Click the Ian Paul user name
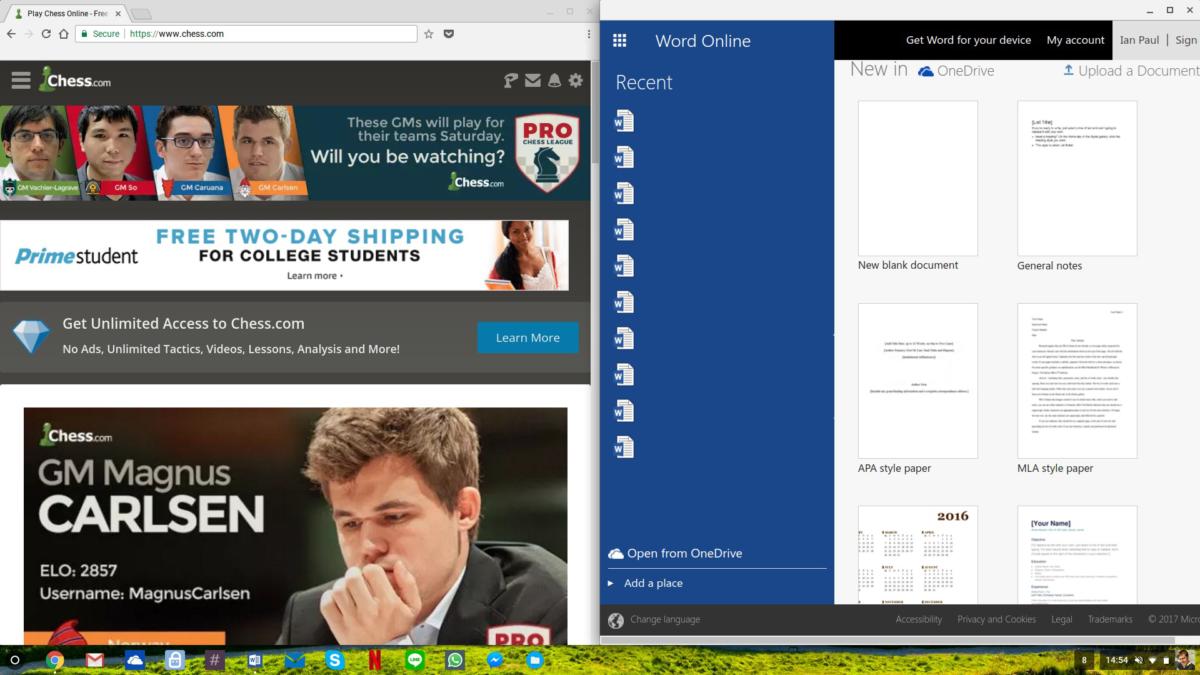Image resolution: width=1200 pixels, height=675 pixels. tap(1140, 40)
